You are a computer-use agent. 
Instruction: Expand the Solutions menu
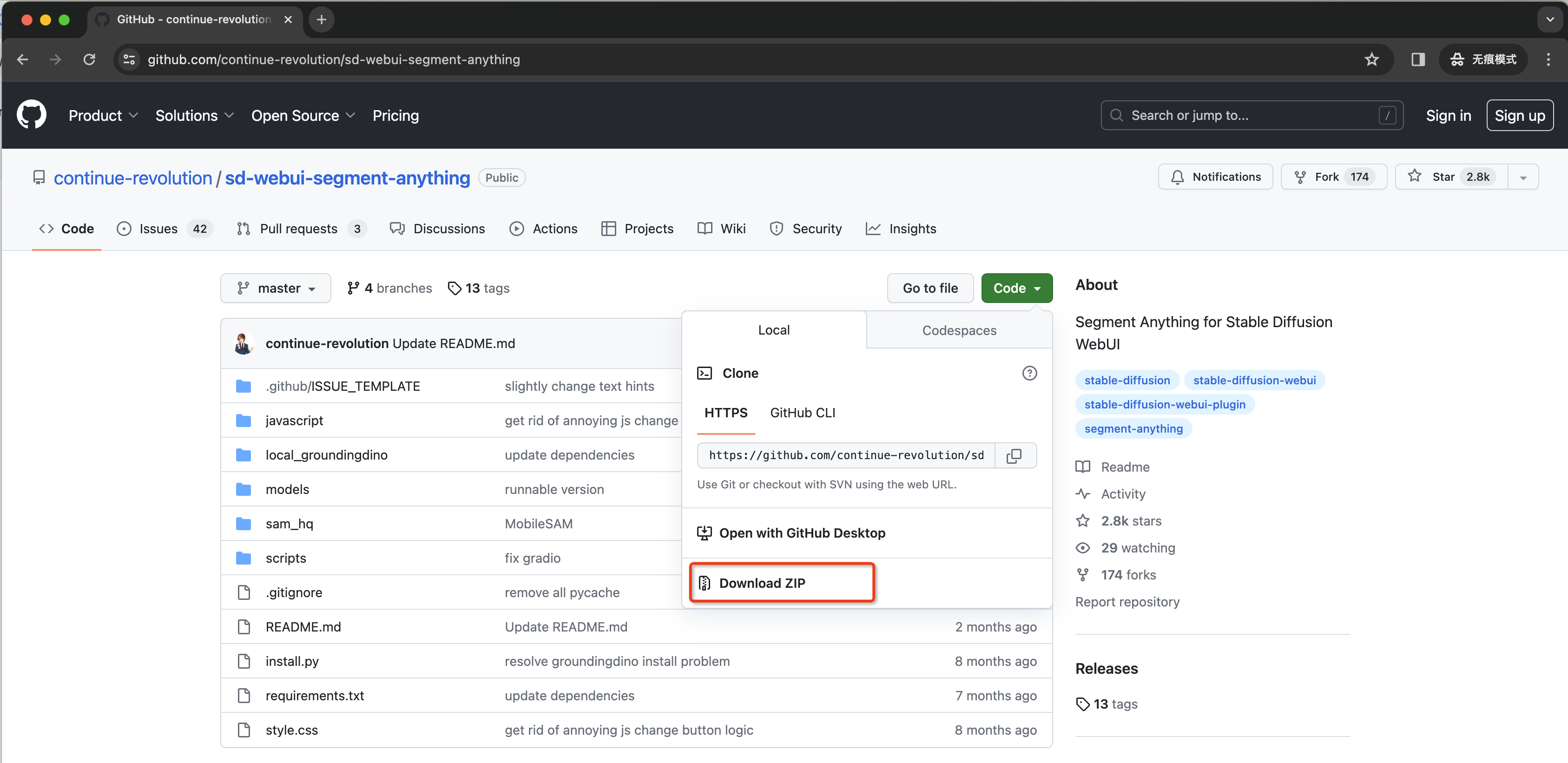point(194,116)
